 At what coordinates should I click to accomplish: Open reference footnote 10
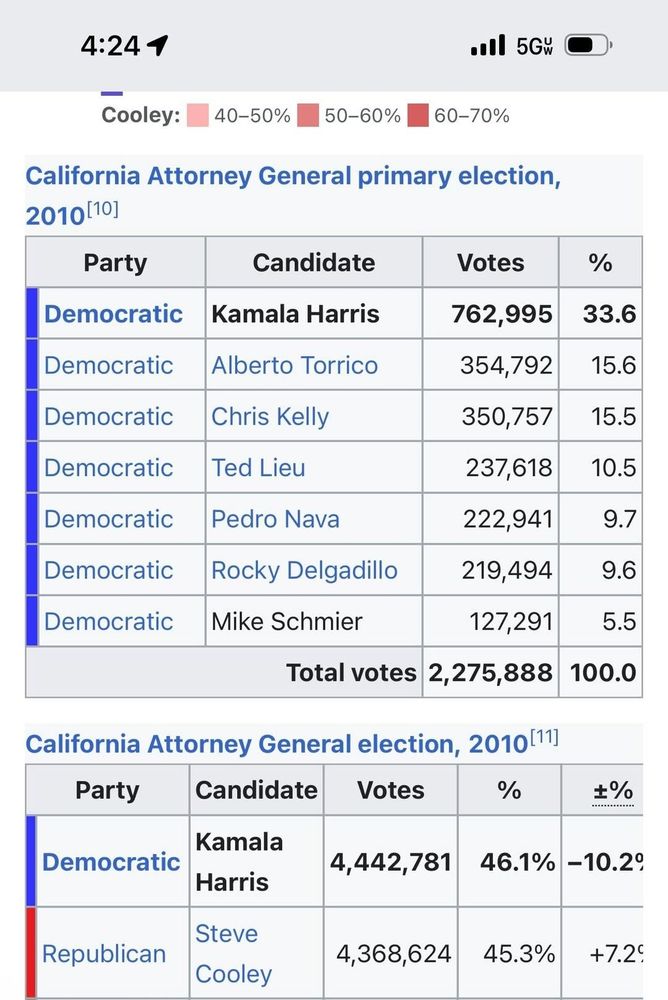point(102,209)
